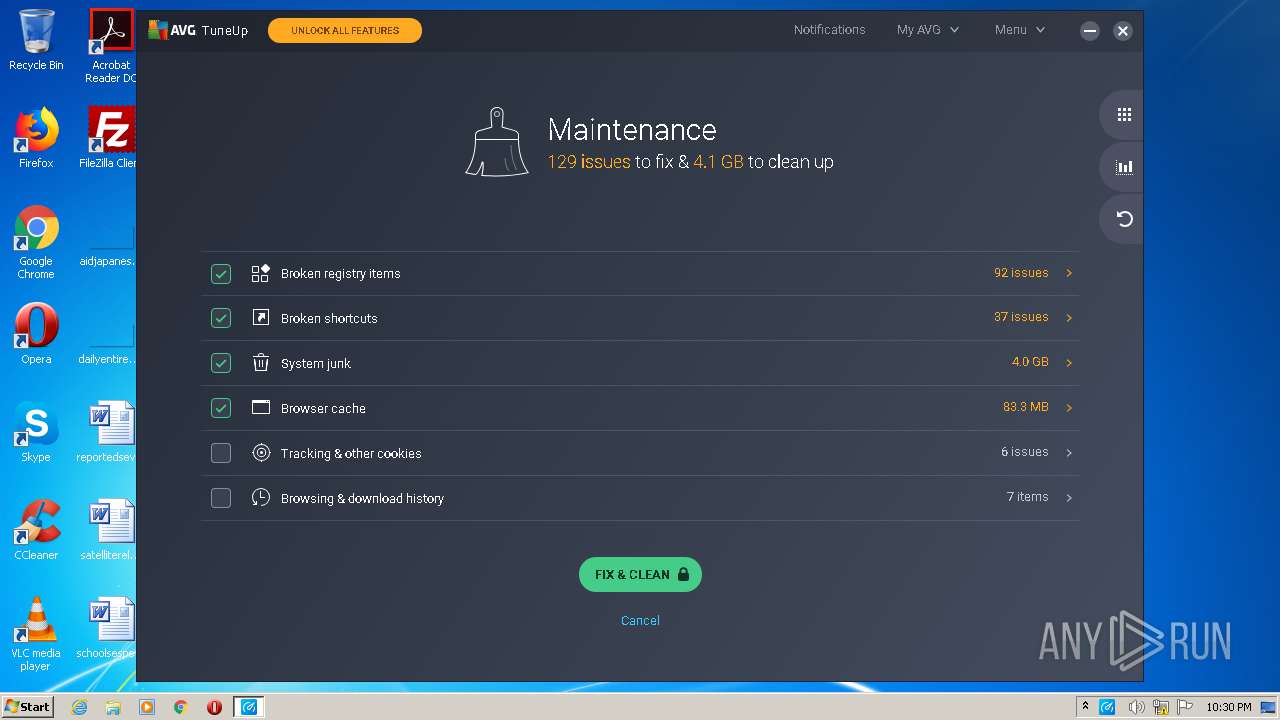
Task: Click the broken registry items icon
Action: tap(261, 273)
